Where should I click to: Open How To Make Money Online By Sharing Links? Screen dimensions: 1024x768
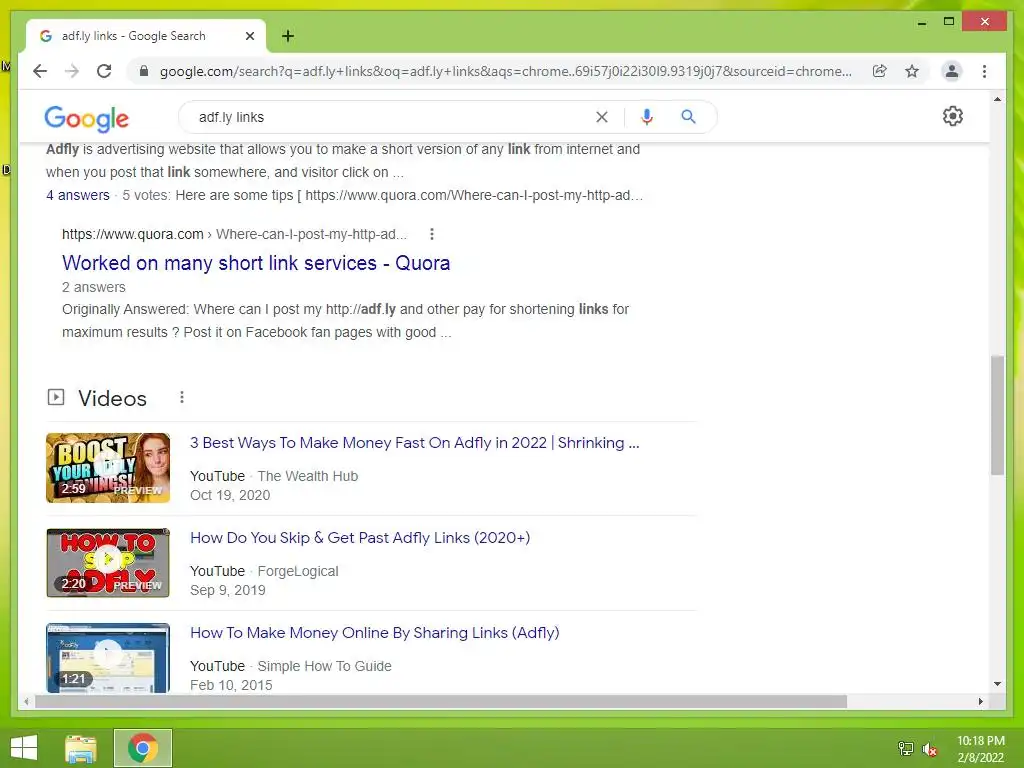(375, 633)
